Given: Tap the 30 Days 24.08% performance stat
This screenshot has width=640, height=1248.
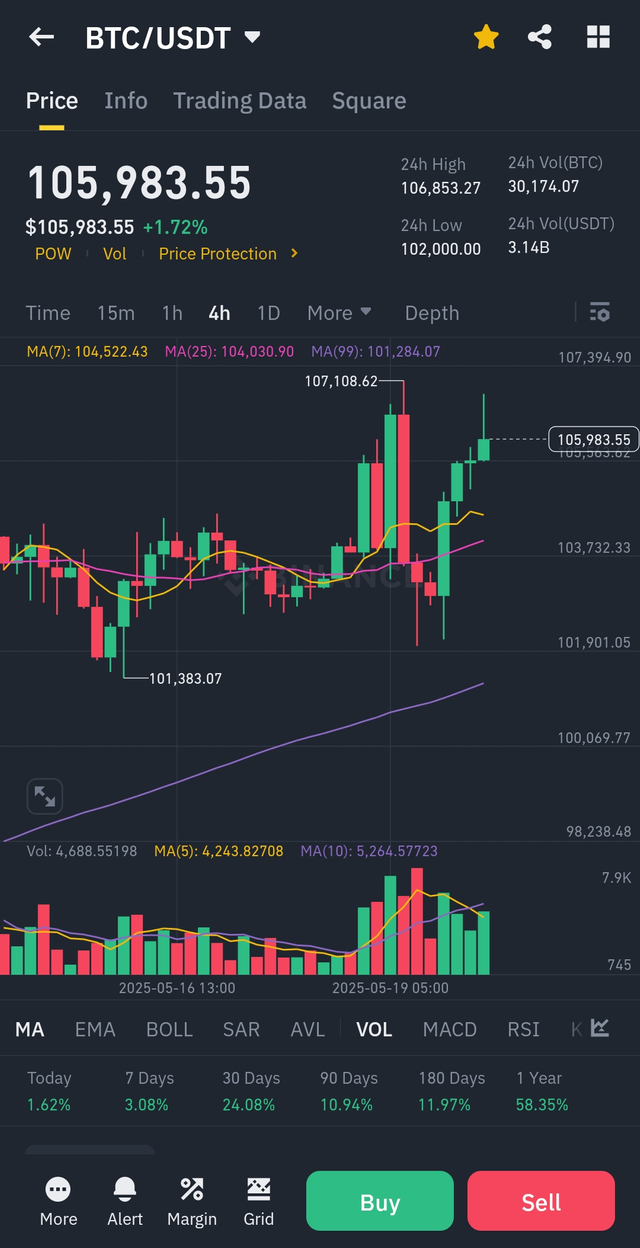Looking at the screenshot, I should click(x=251, y=1091).
